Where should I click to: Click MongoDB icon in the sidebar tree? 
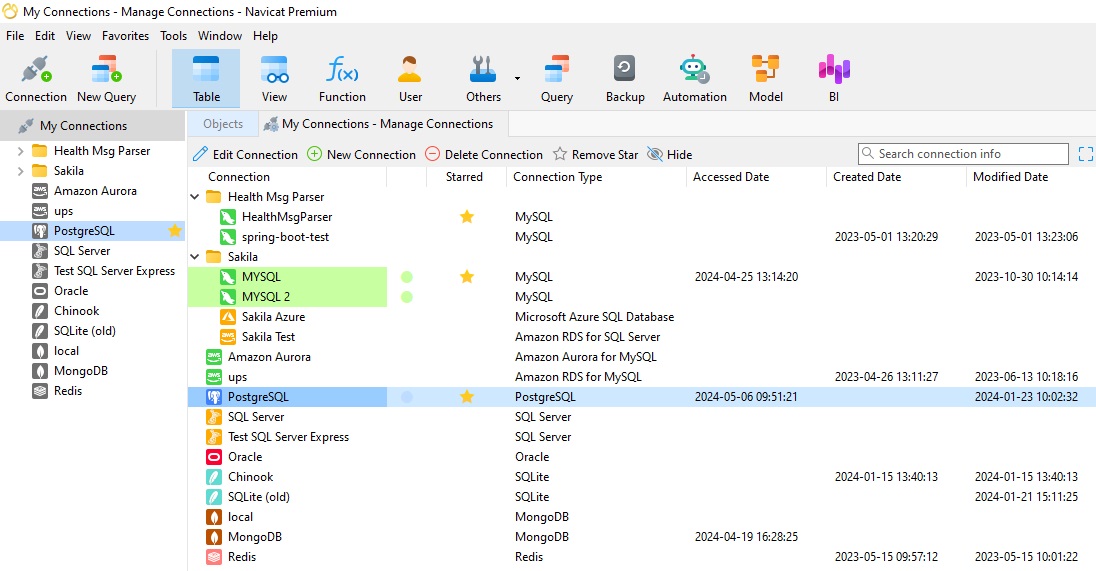click(x=40, y=371)
